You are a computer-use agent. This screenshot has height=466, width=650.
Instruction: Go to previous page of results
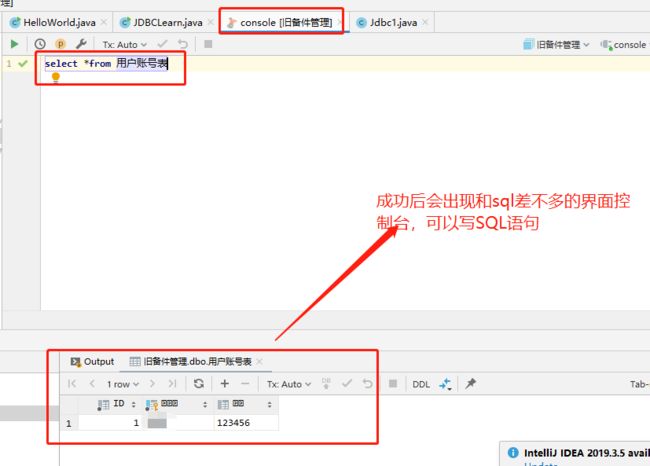click(92, 384)
